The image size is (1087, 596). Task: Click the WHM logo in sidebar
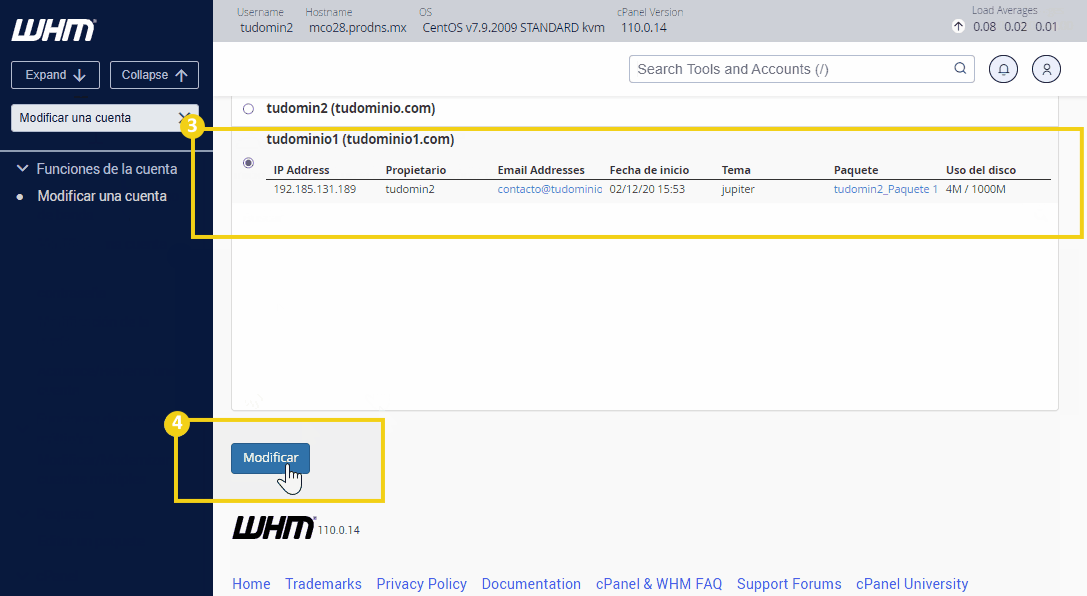click(x=53, y=30)
